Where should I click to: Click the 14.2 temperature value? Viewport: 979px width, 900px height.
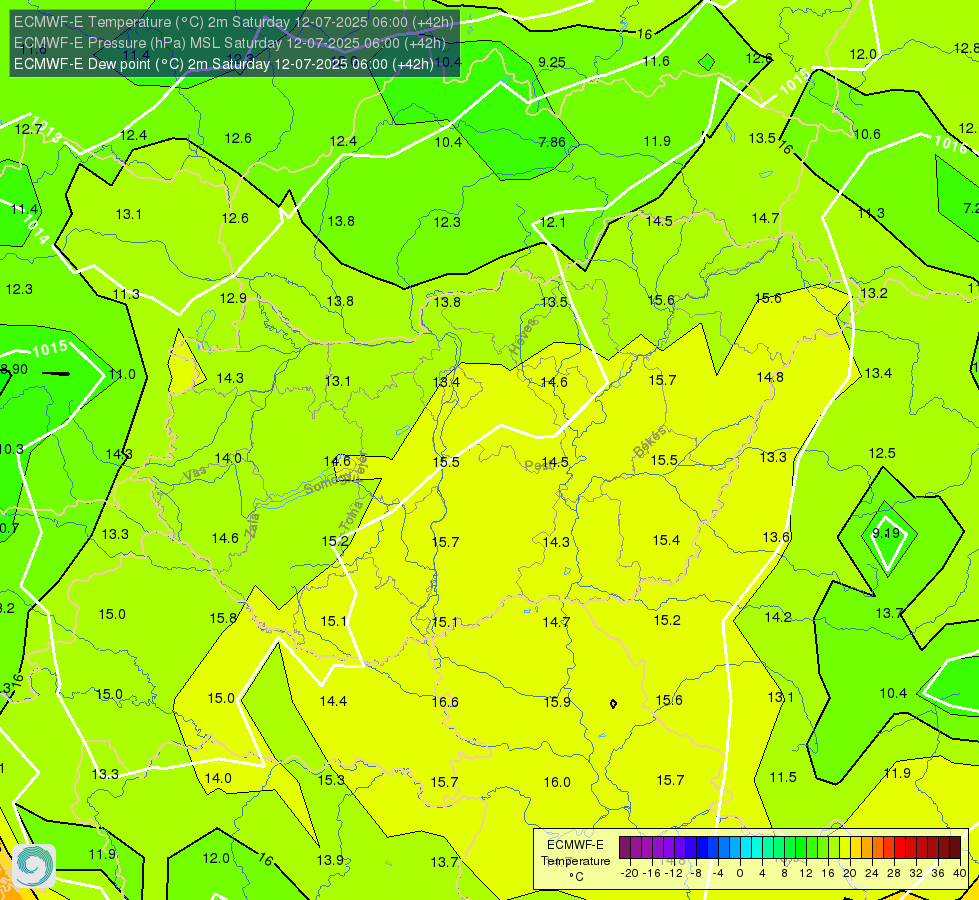778,617
